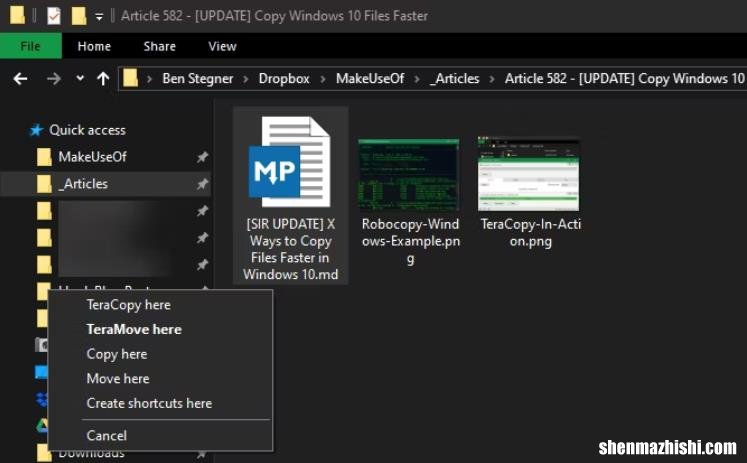Click the folder icon in the address bar
This screenshot has width=747, height=463.
[x=131, y=78]
